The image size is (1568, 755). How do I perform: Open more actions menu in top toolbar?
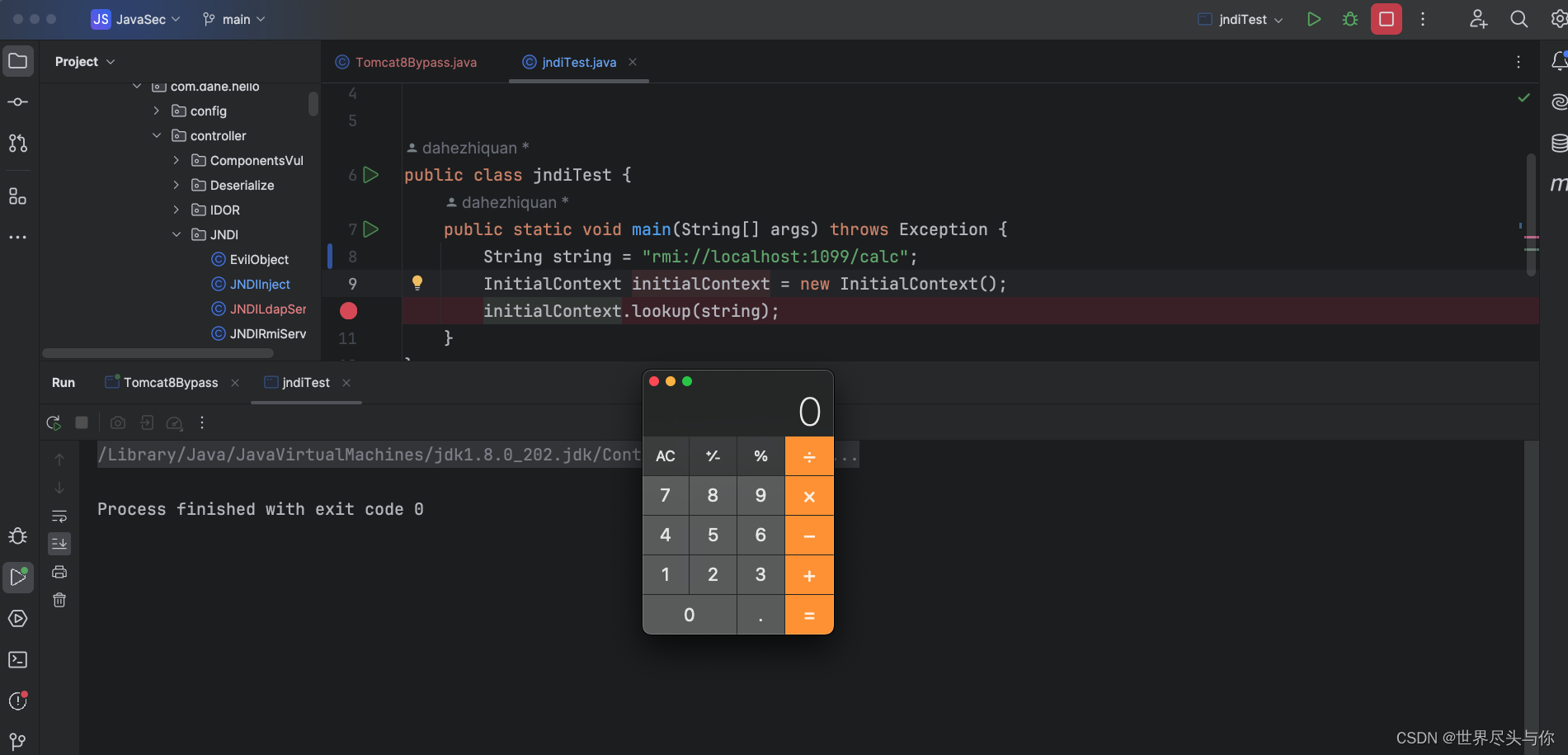pyautogui.click(x=1423, y=19)
